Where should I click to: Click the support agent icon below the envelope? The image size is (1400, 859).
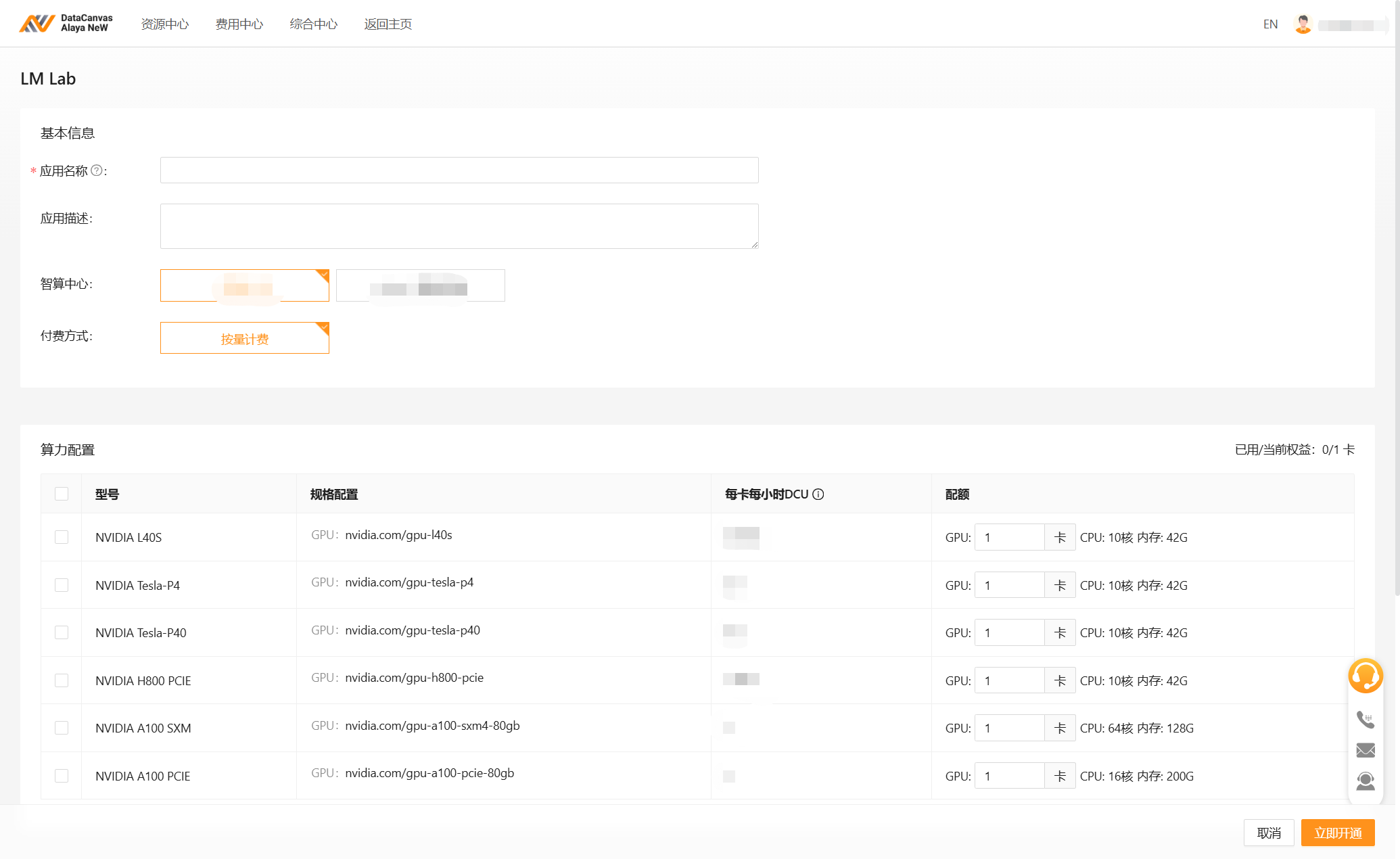tap(1365, 781)
